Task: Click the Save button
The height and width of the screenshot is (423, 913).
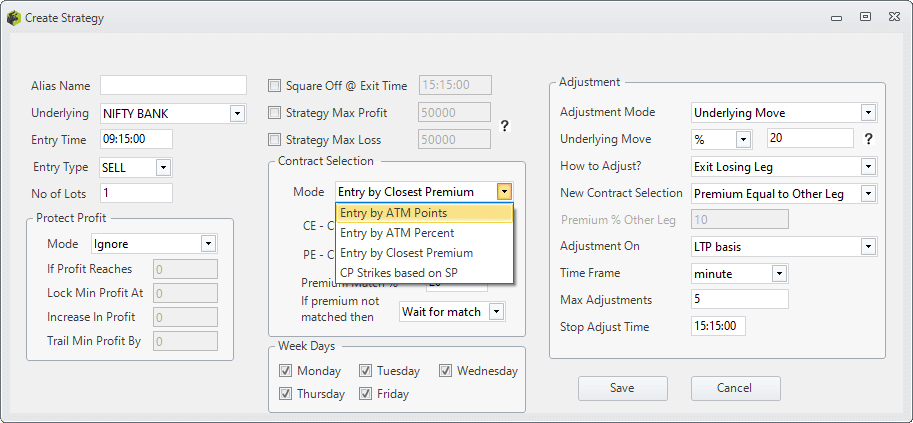Action: [x=622, y=388]
